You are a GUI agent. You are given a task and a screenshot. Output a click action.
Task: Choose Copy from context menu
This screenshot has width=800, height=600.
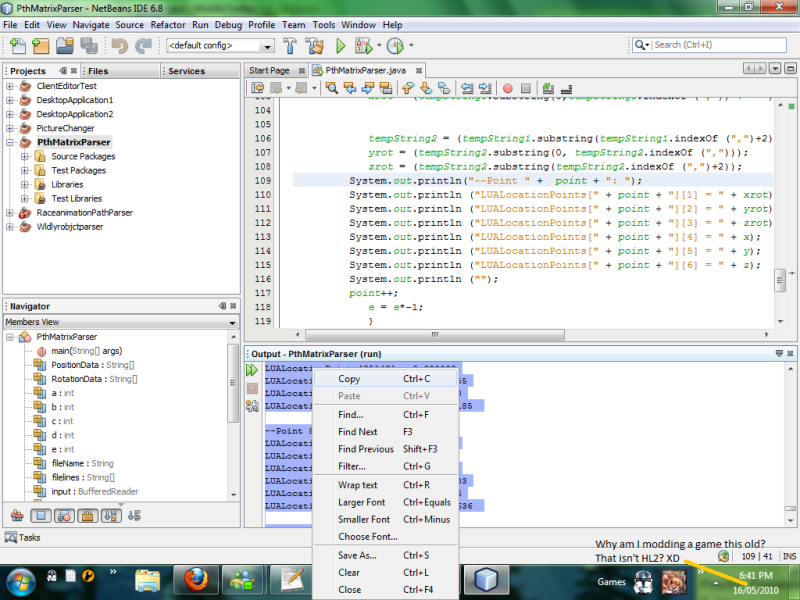click(x=385, y=379)
